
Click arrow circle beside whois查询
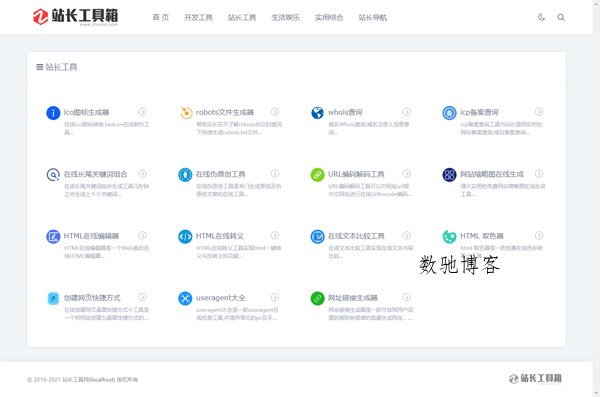click(x=407, y=112)
